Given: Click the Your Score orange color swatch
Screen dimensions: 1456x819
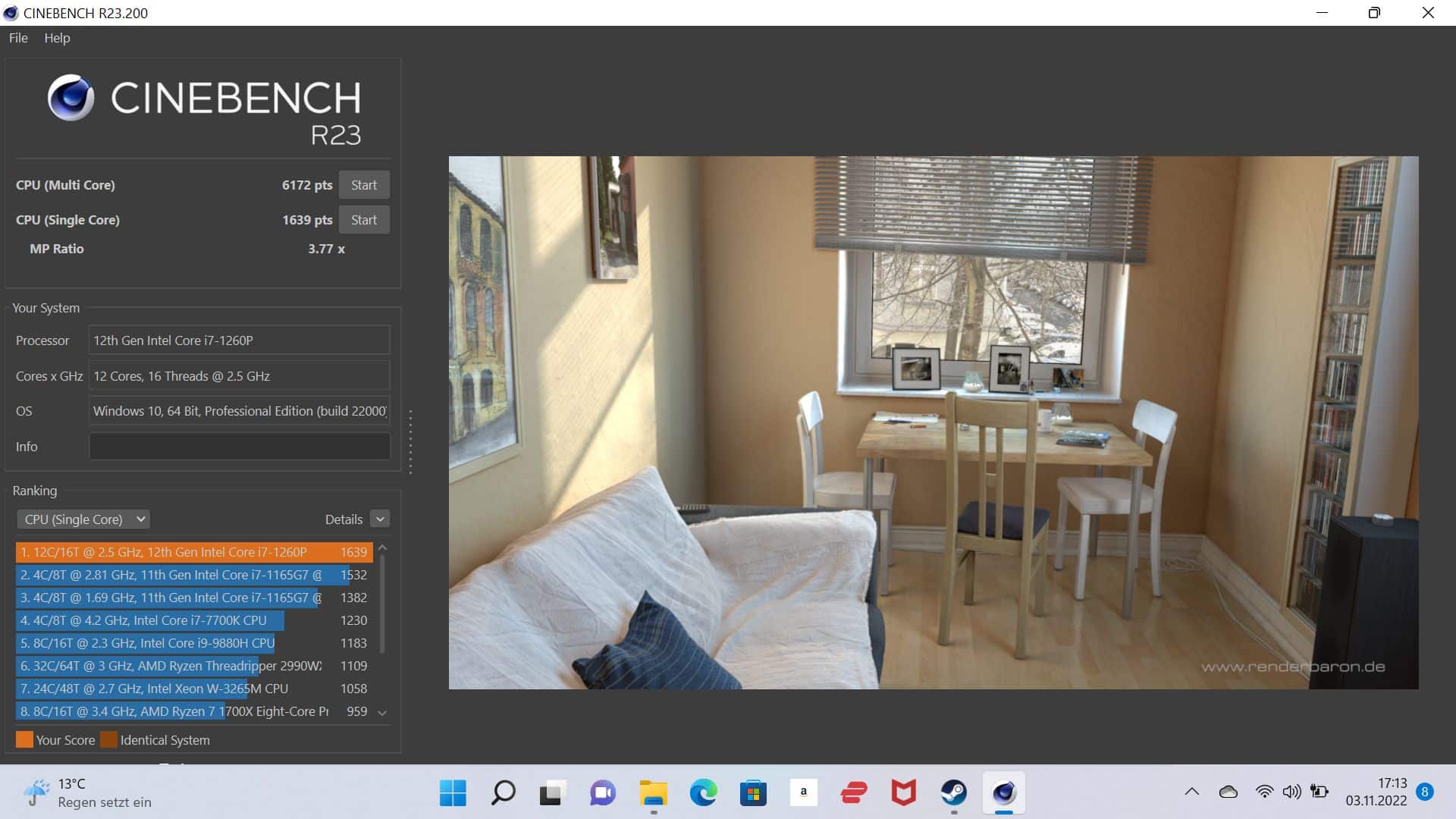Looking at the screenshot, I should coord(24,740).
